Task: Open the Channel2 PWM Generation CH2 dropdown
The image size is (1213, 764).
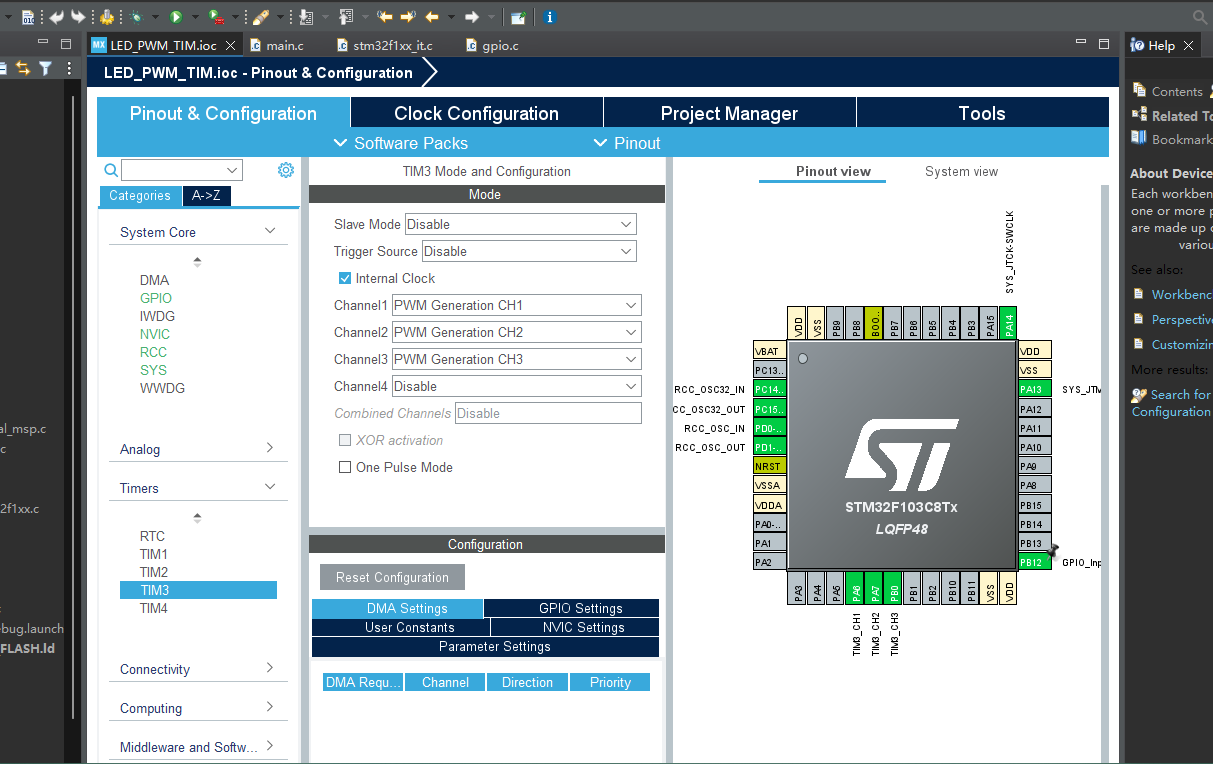Action: tap(516, 332)
